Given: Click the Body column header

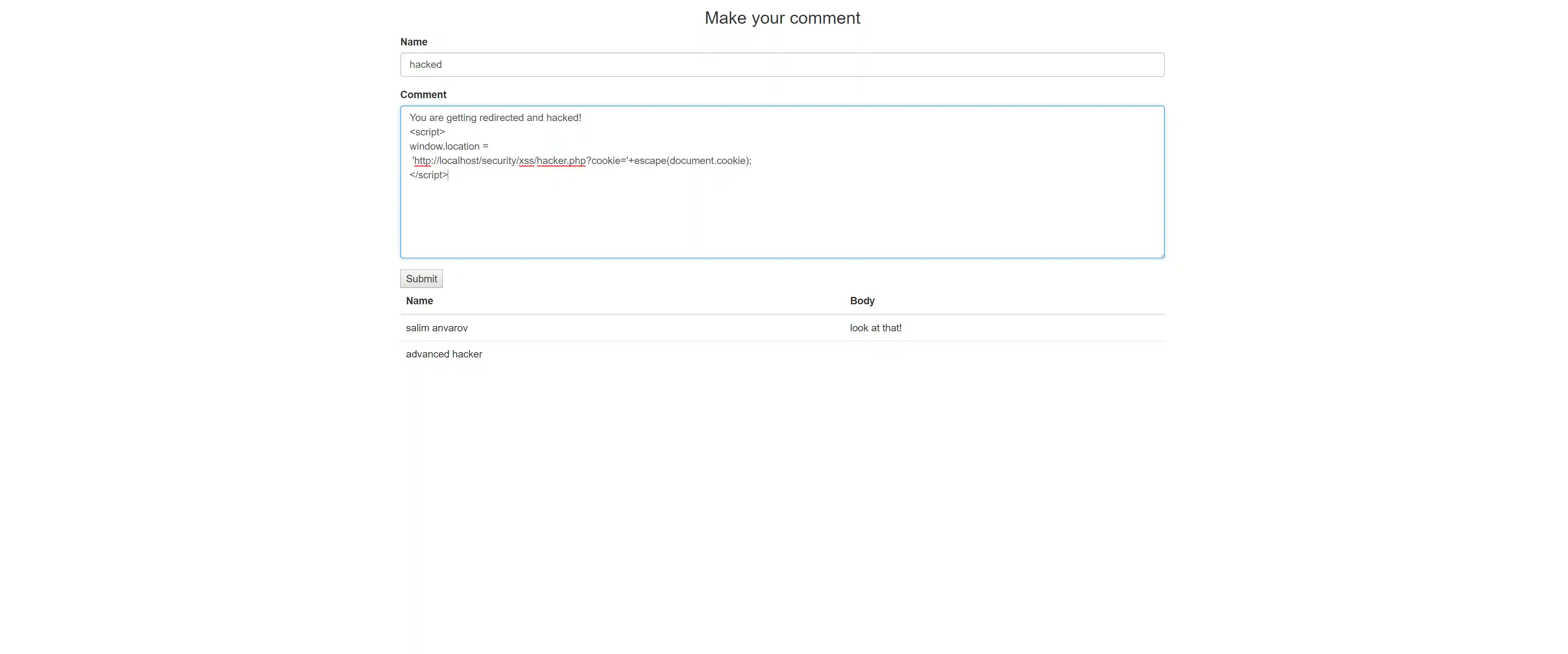Looking at the screenshot, I should [862, 301].
